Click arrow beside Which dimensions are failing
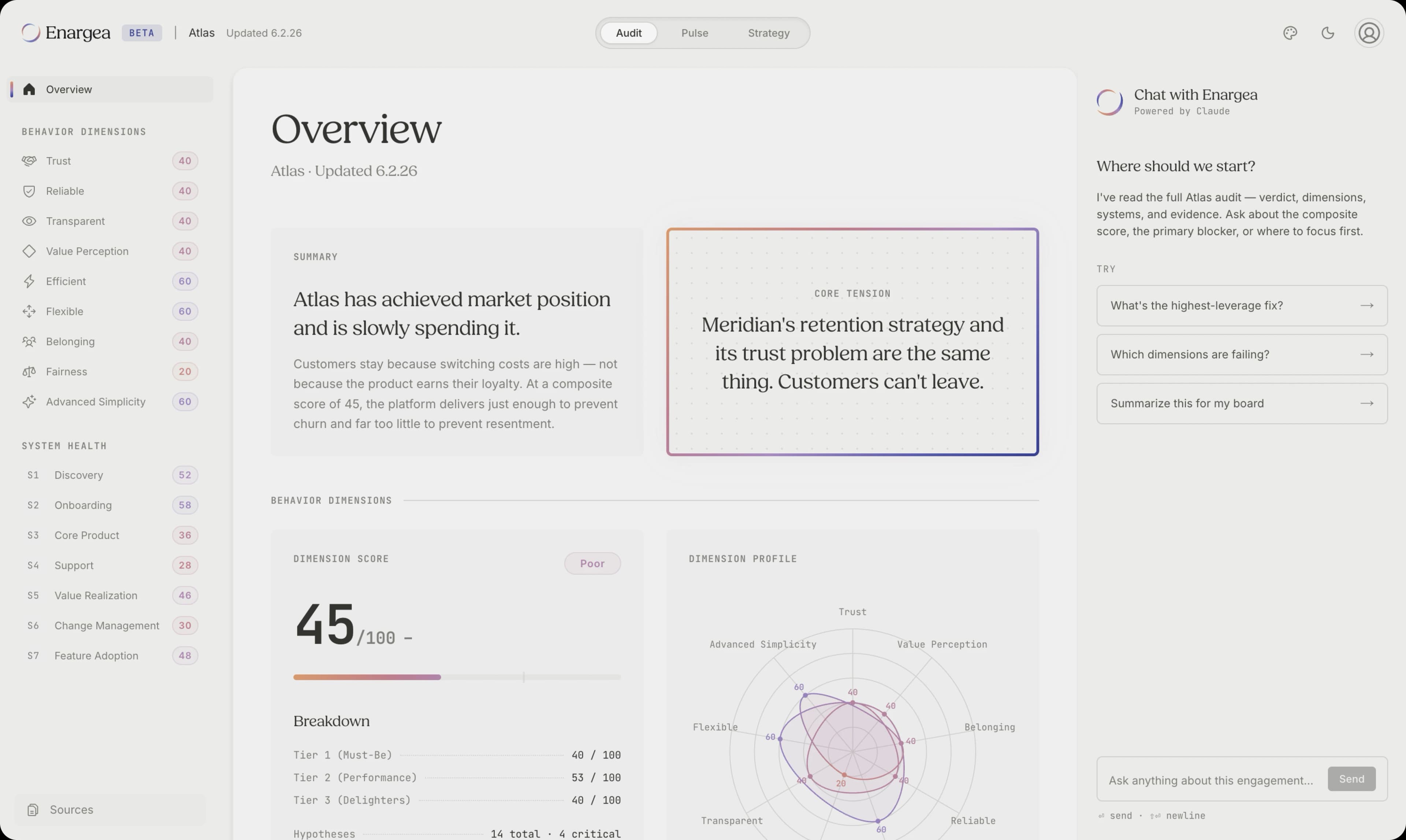 tap(1367, 354)
